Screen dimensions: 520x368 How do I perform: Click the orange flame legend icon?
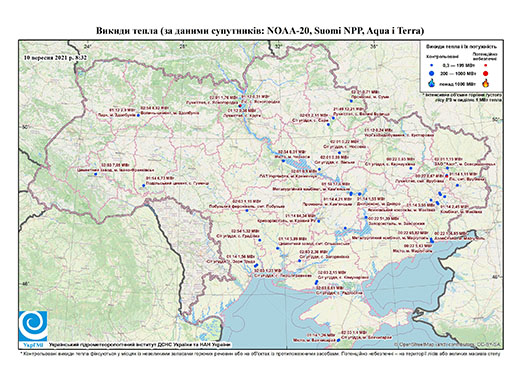pyautogui.click(x=486, y=83)
